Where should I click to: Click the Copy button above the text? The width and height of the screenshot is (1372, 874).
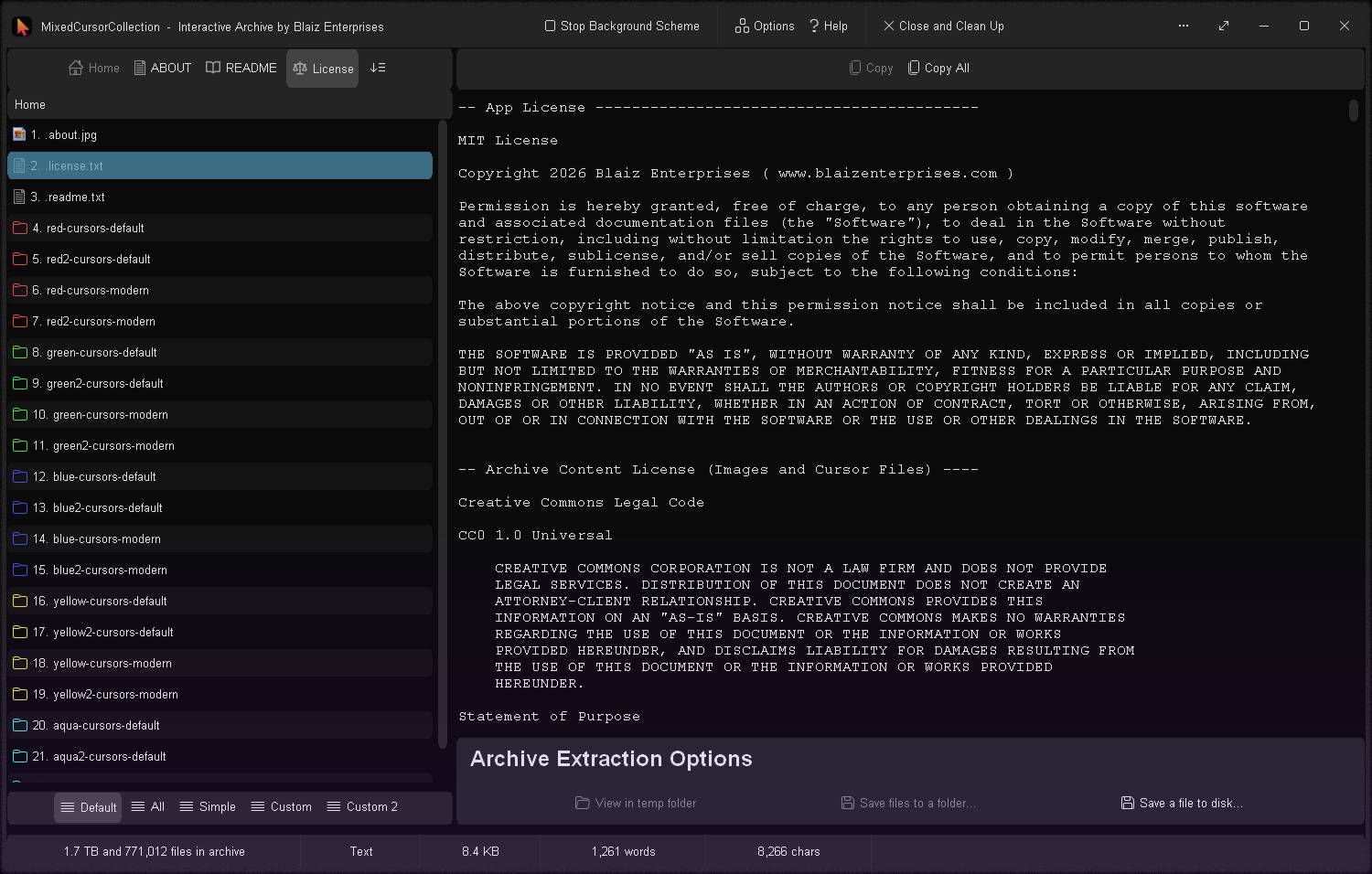871,68
